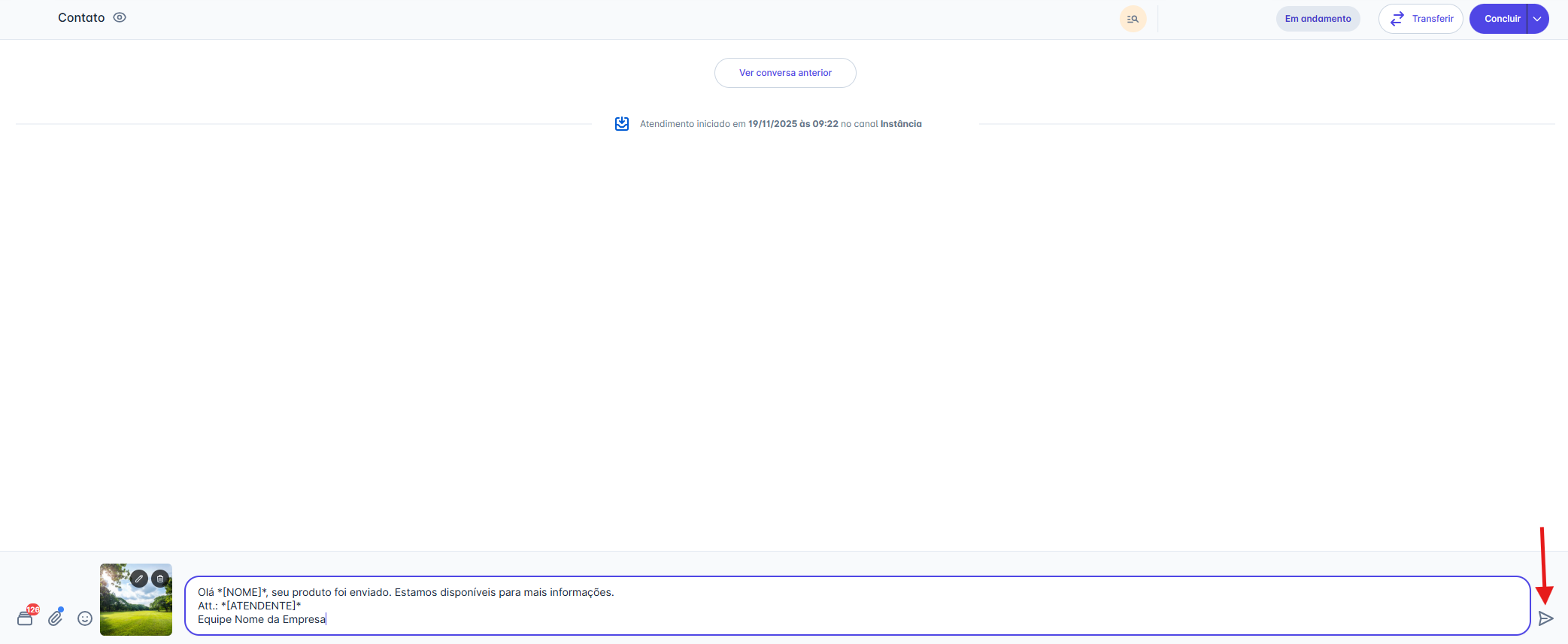This screenshot has height=644, width=1568.
Task: Click the Em andamento status badge
Action: pyautogui.click(x=1318, y=19)
